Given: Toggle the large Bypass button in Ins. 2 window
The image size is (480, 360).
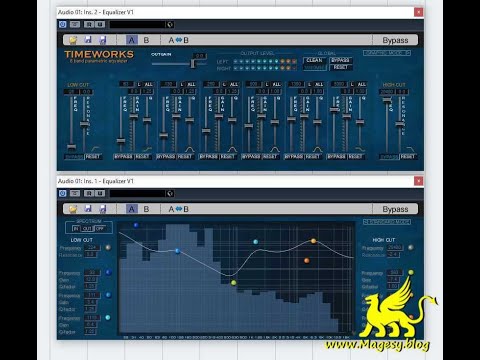Looking at the screenshot, I should click(x=395, y=40).
